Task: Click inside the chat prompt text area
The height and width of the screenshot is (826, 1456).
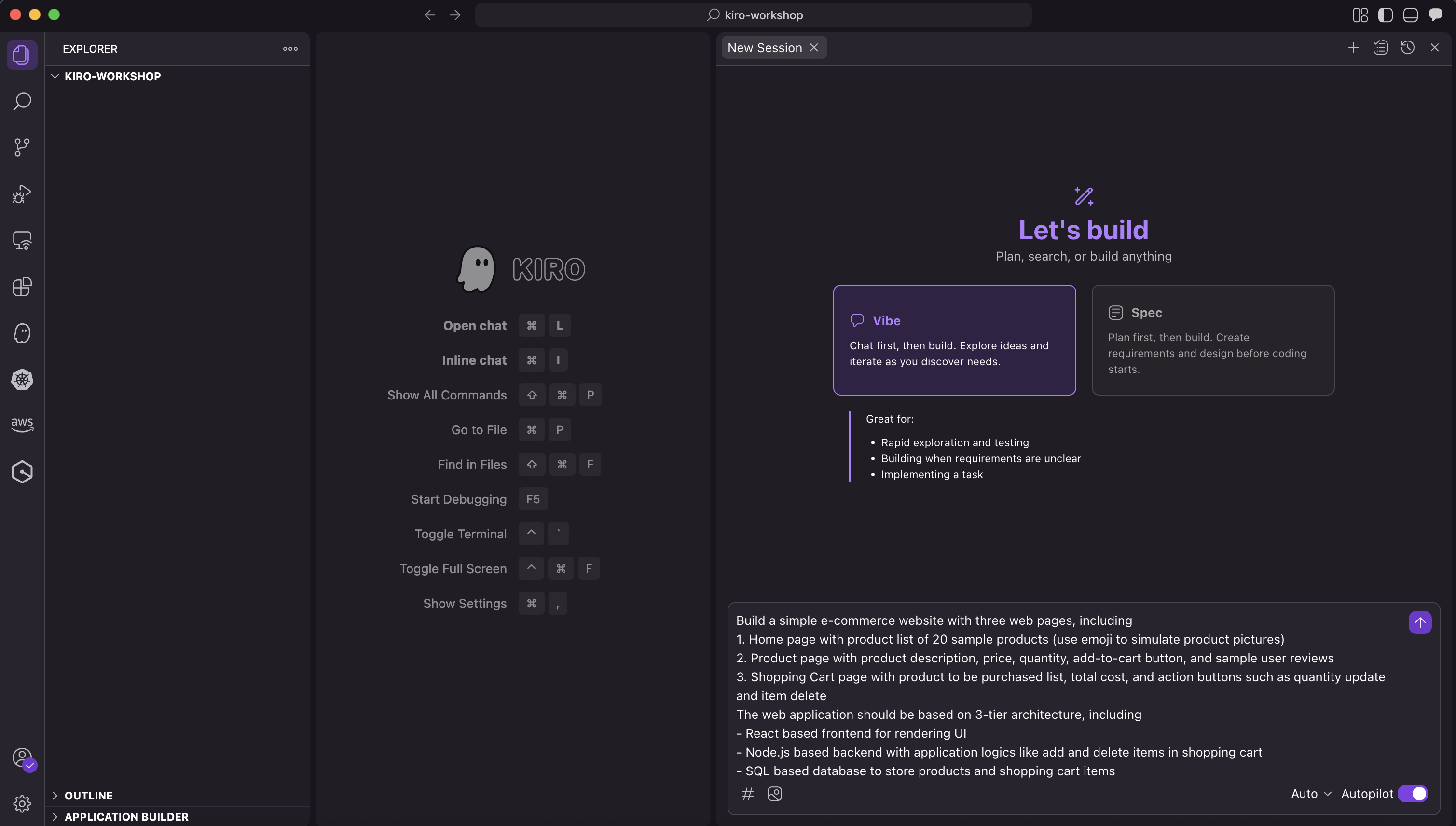Action: [1066, 696]
